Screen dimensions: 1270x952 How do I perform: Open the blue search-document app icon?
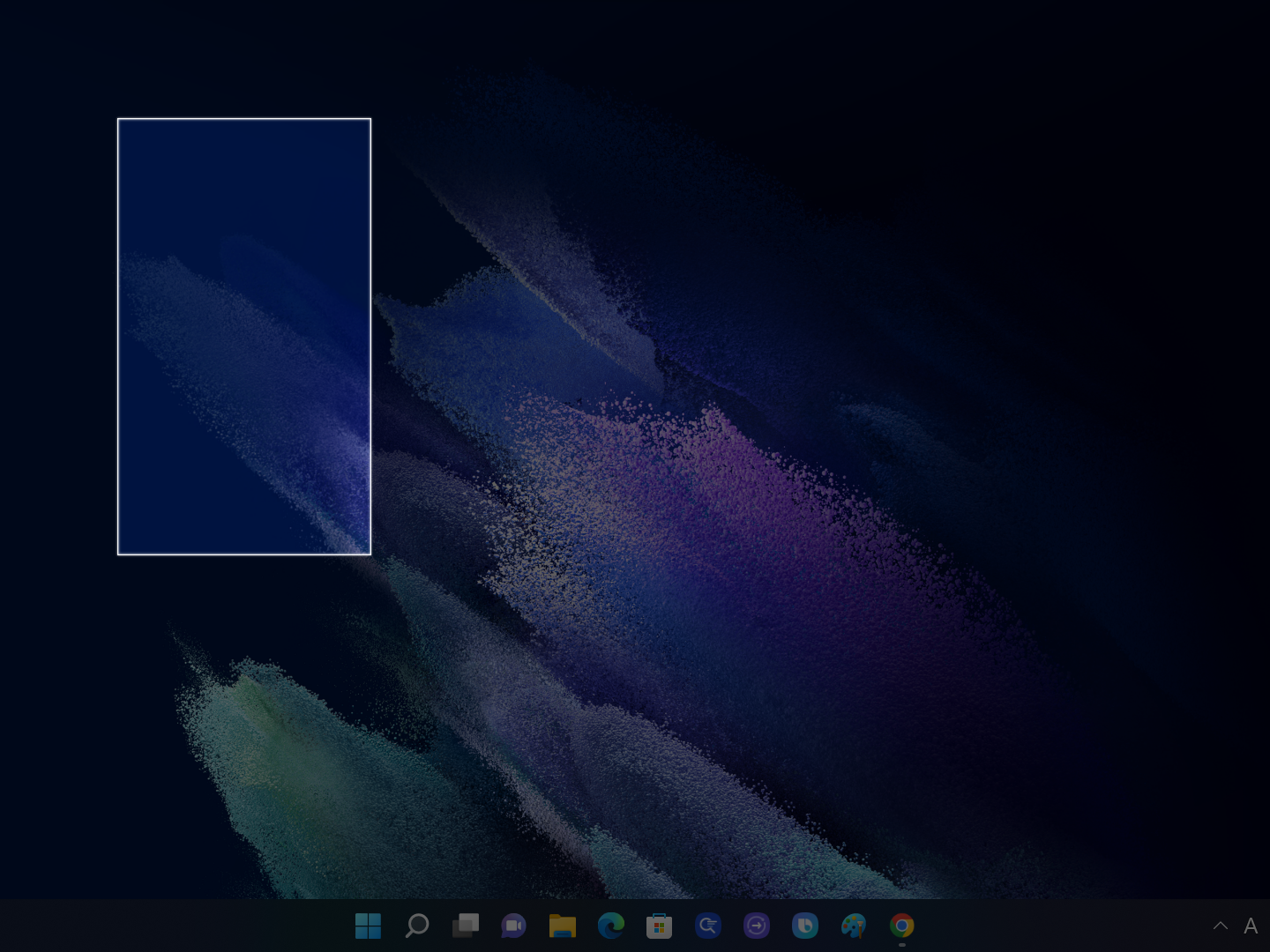(x=707, y=926)
